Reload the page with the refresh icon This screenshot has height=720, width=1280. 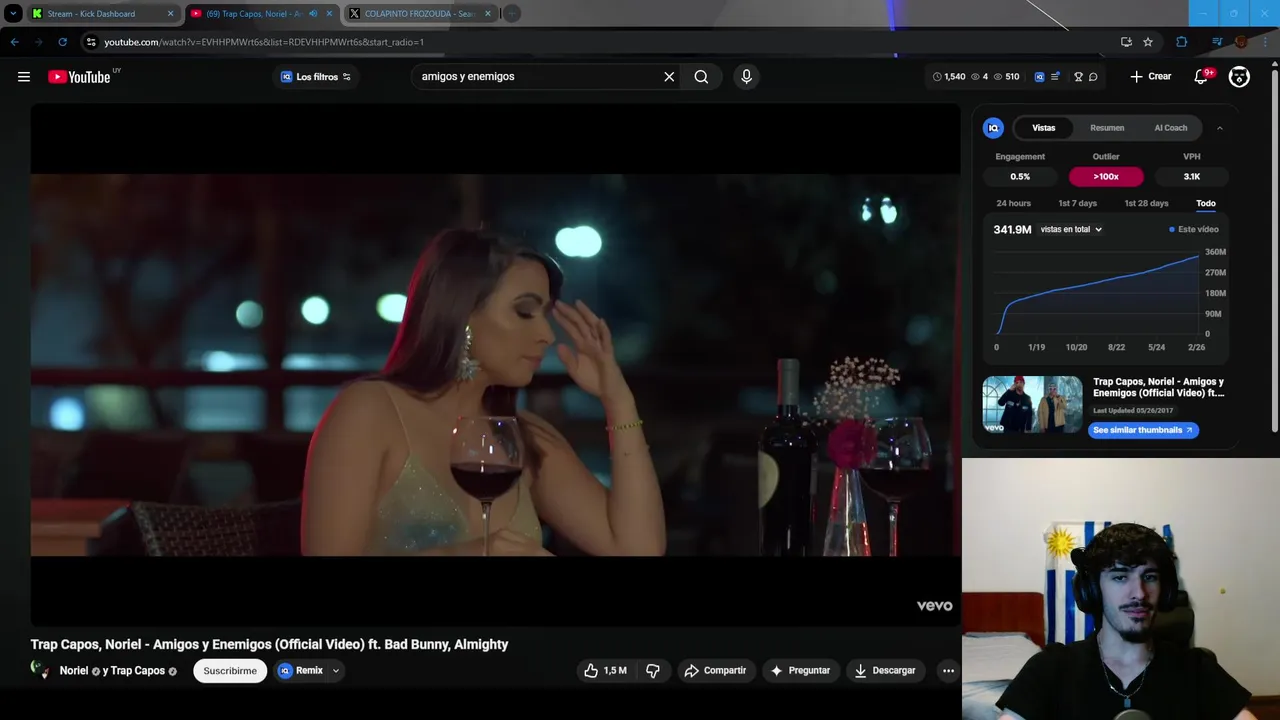tap(62, 42)
